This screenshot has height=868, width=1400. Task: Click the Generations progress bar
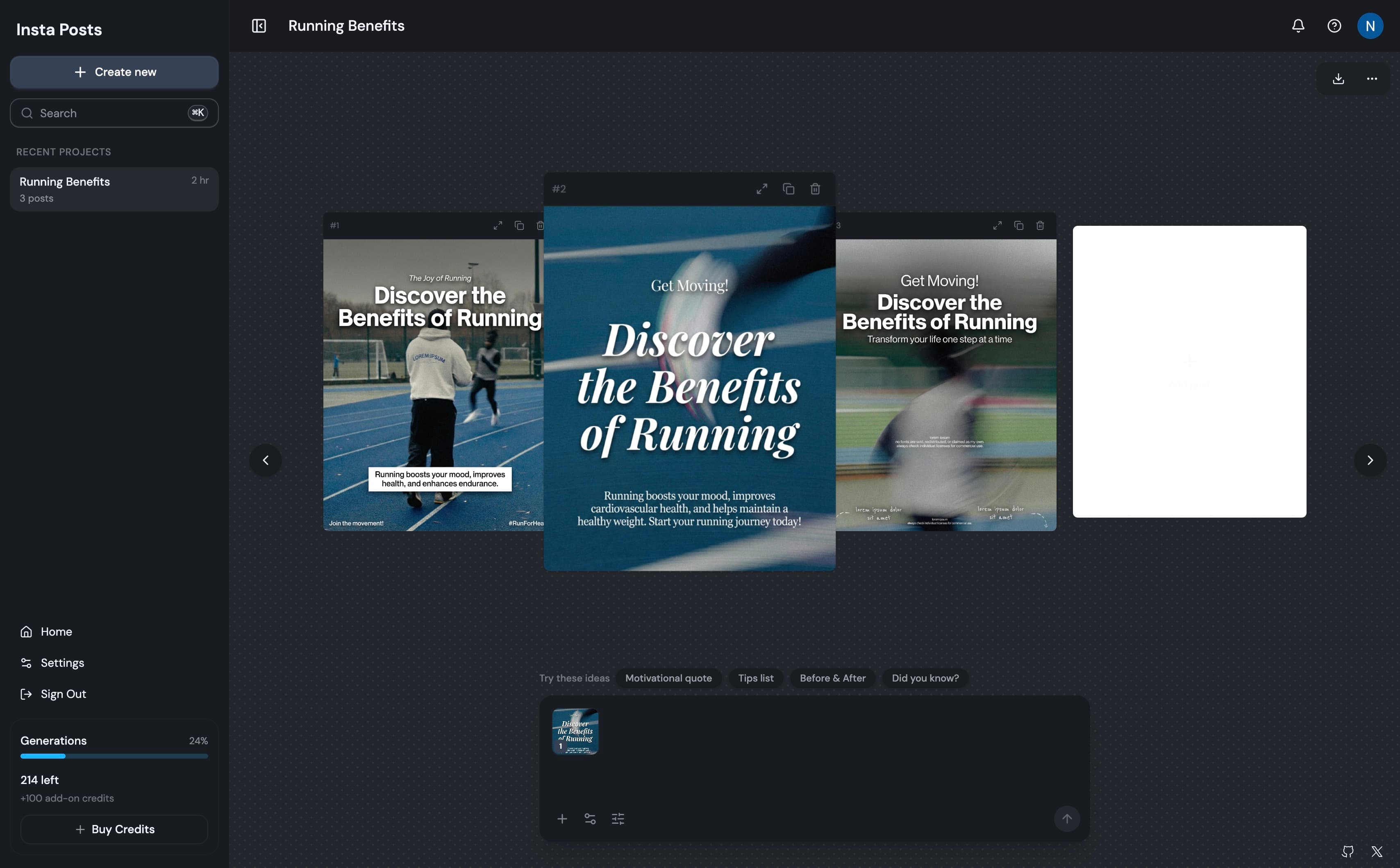coord(114,756)
